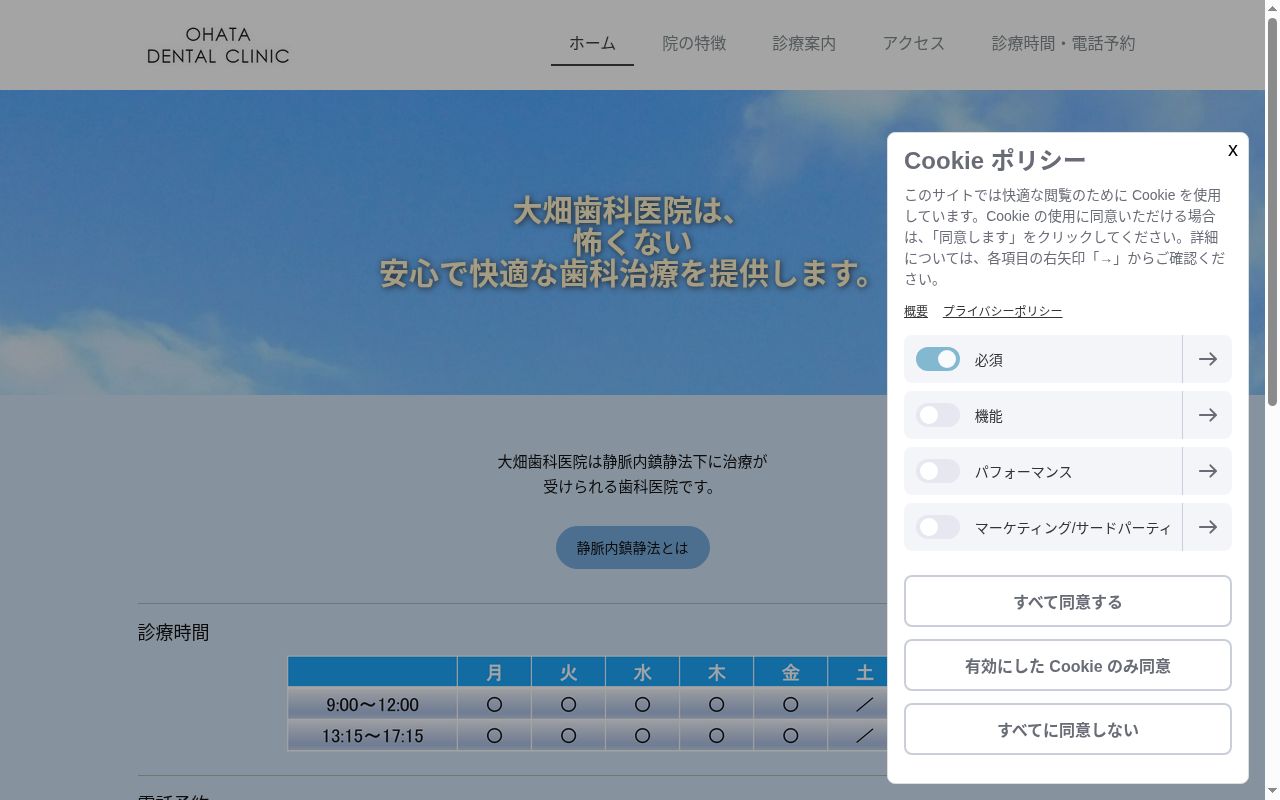Go to 院の特徴 menu item
The image size is (1280, 800).
pos(694,44)
